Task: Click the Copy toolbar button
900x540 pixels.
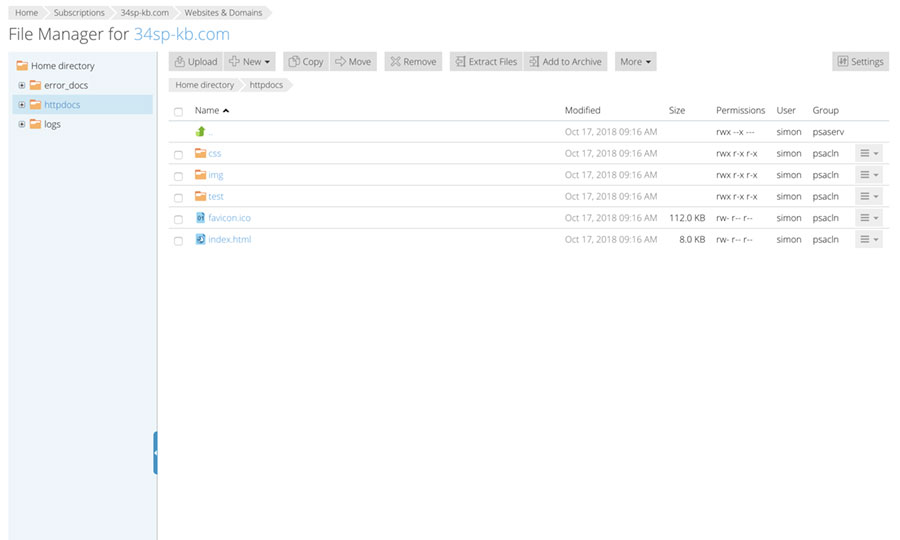Action: pos(306,61)
